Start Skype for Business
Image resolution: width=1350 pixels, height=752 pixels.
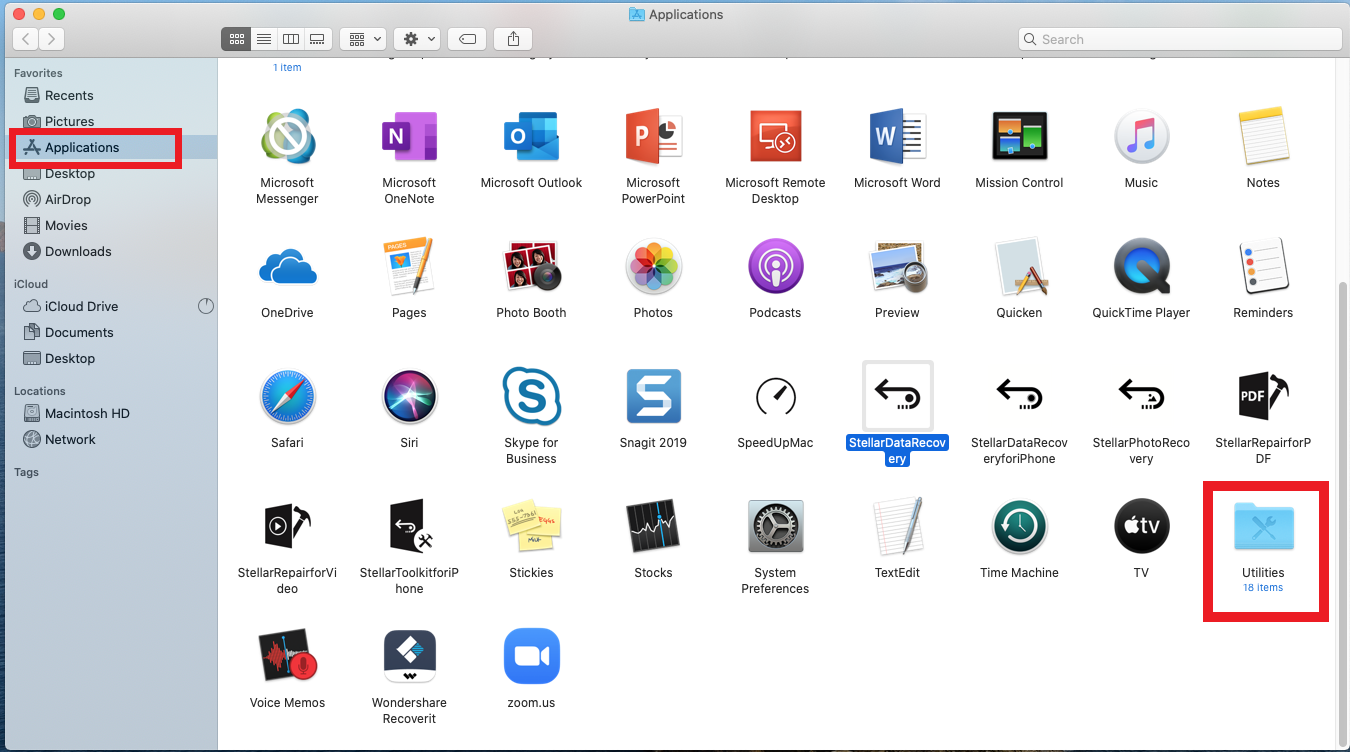point(531,397)
